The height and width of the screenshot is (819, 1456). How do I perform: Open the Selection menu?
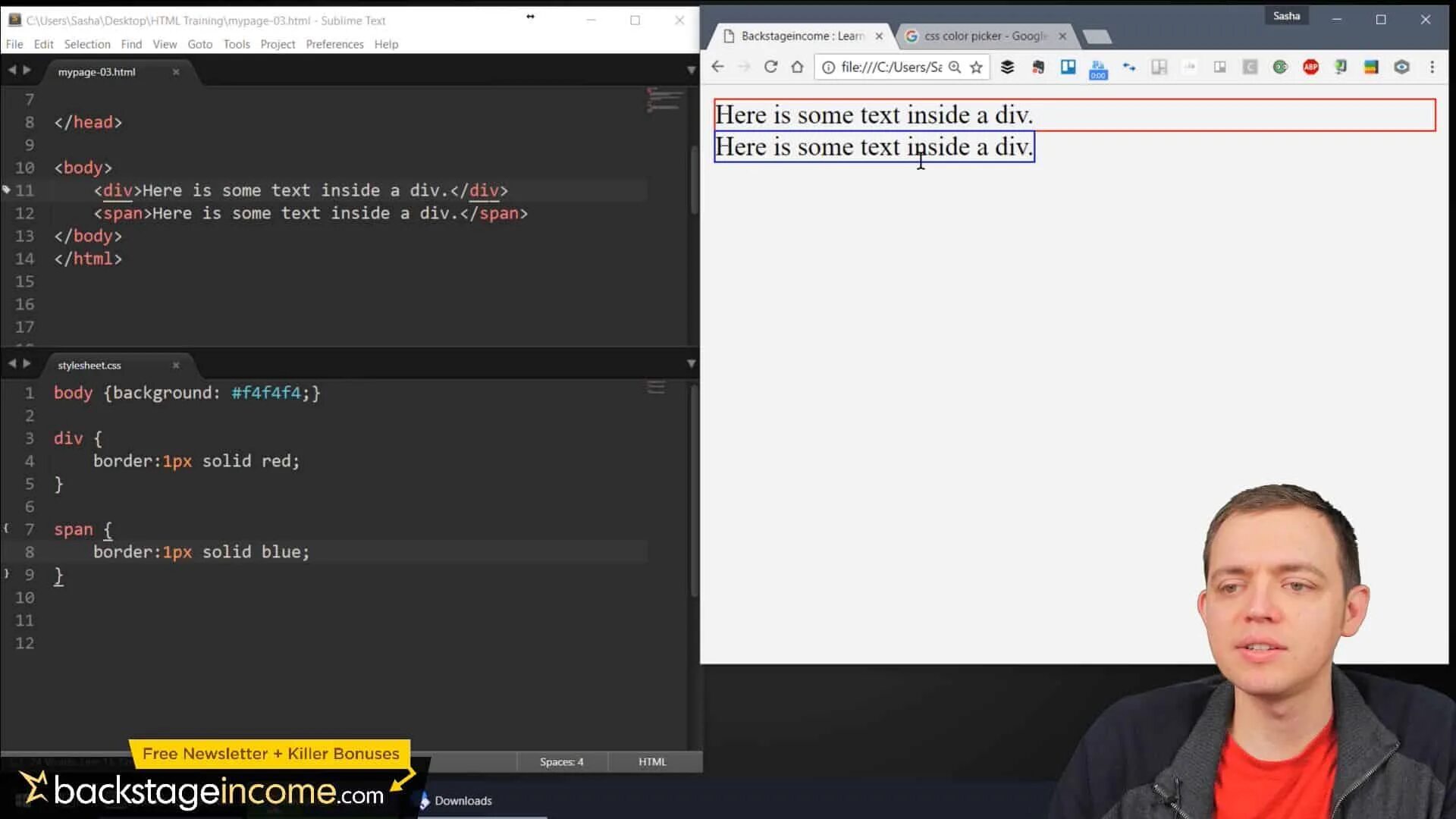[x=87, y=44]
